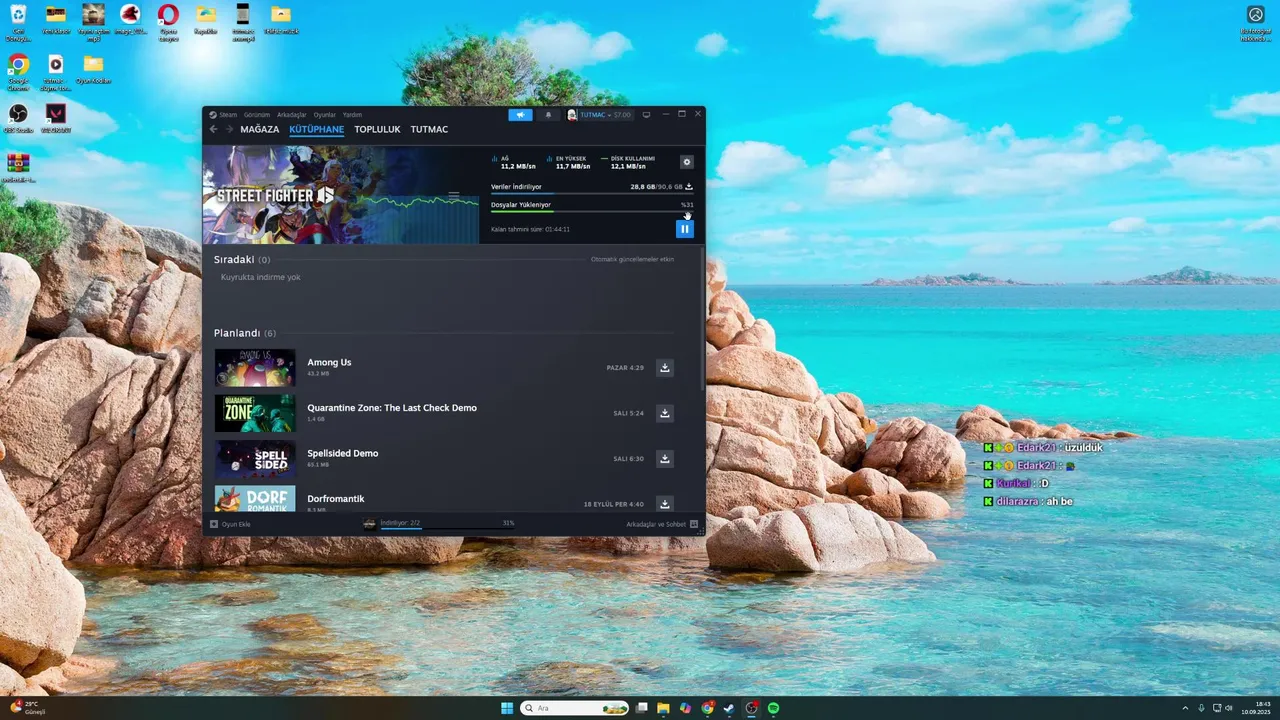The image size is (1280, 720).
Task: Open the Oyunlar menu
Action: [x=325, y=115]
